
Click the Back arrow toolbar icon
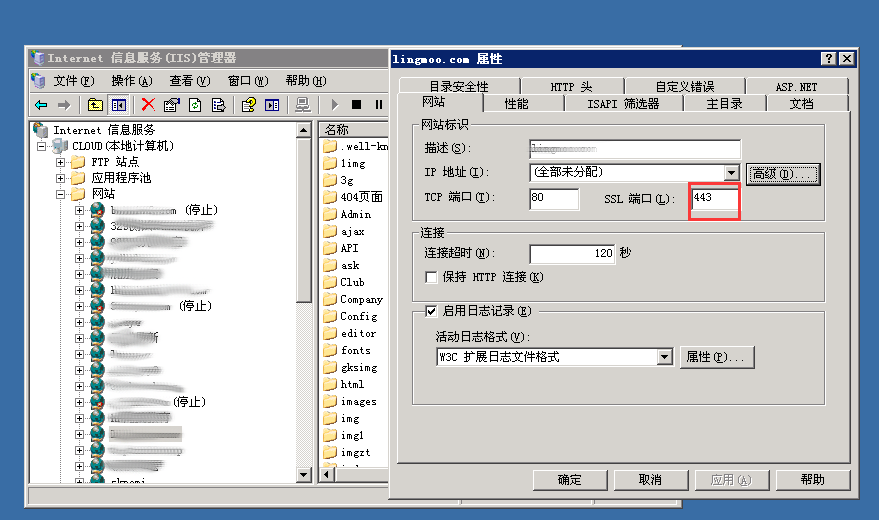tap(40, 104)
